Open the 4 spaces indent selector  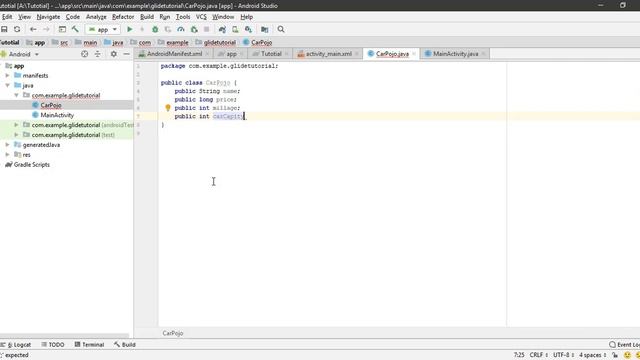pyautogui.click(x=593, y=355)
